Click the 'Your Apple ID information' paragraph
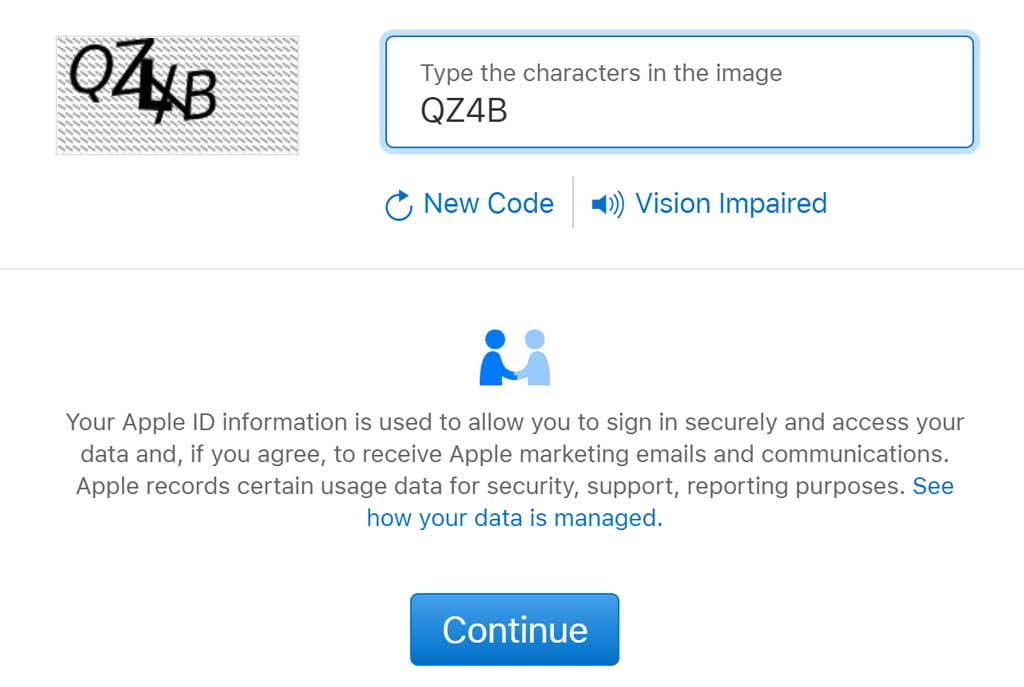Viewport: 1024px width, 687px height. pos(515,470)
